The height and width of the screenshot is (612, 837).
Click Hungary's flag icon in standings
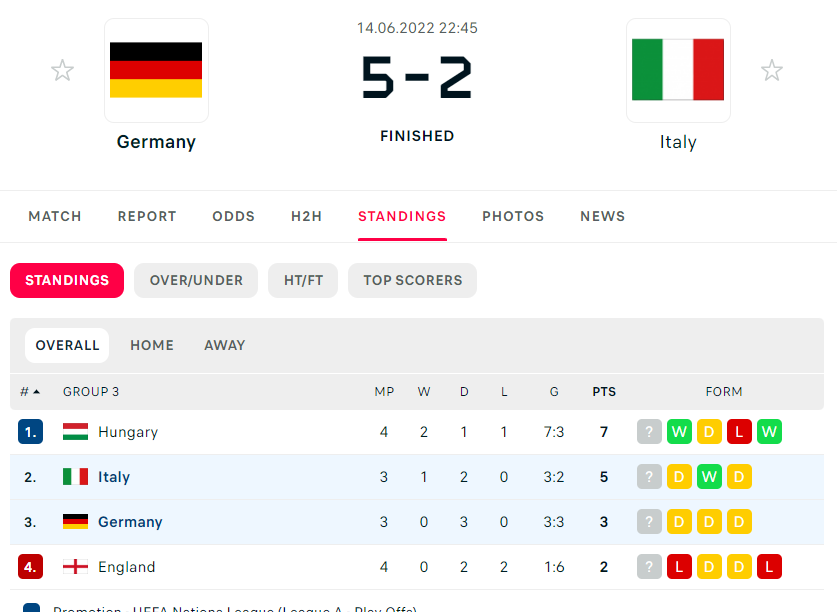(x=75, y=431)
